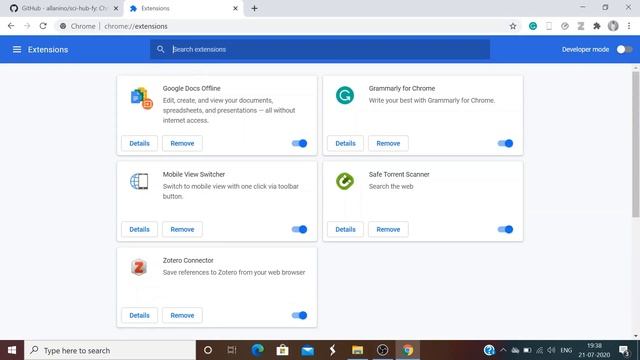
Task: Click the chrome://extensions address bar
Action: coord(286,26)
